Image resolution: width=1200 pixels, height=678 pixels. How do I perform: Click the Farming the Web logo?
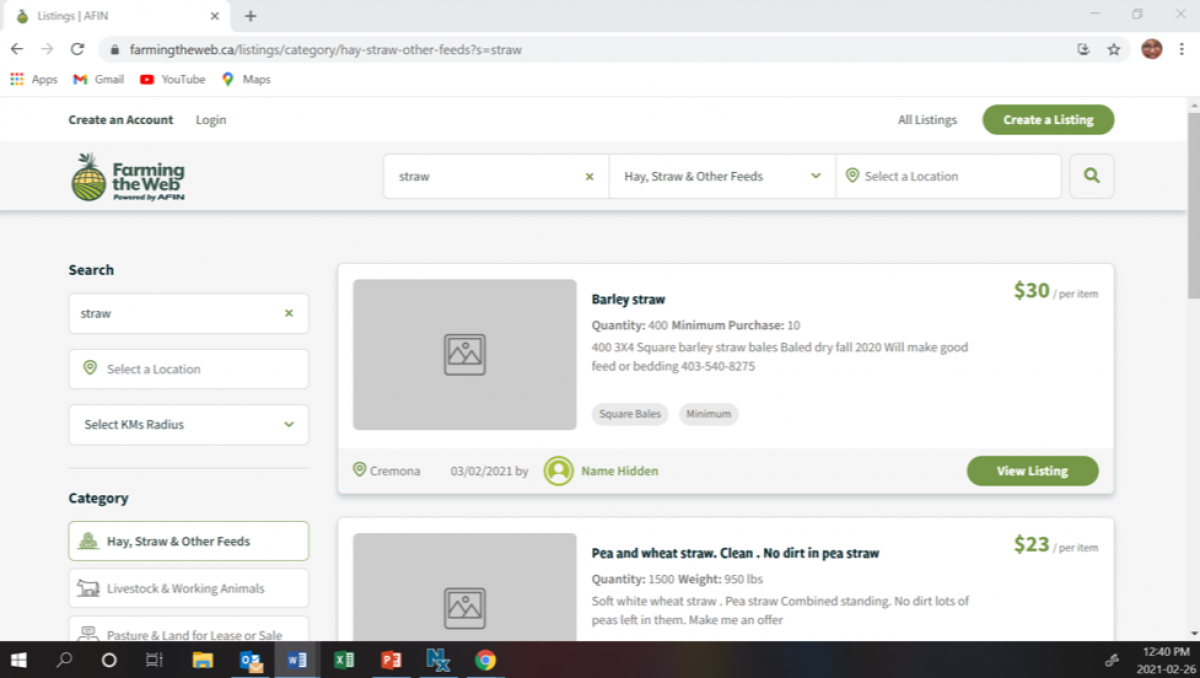127,177
